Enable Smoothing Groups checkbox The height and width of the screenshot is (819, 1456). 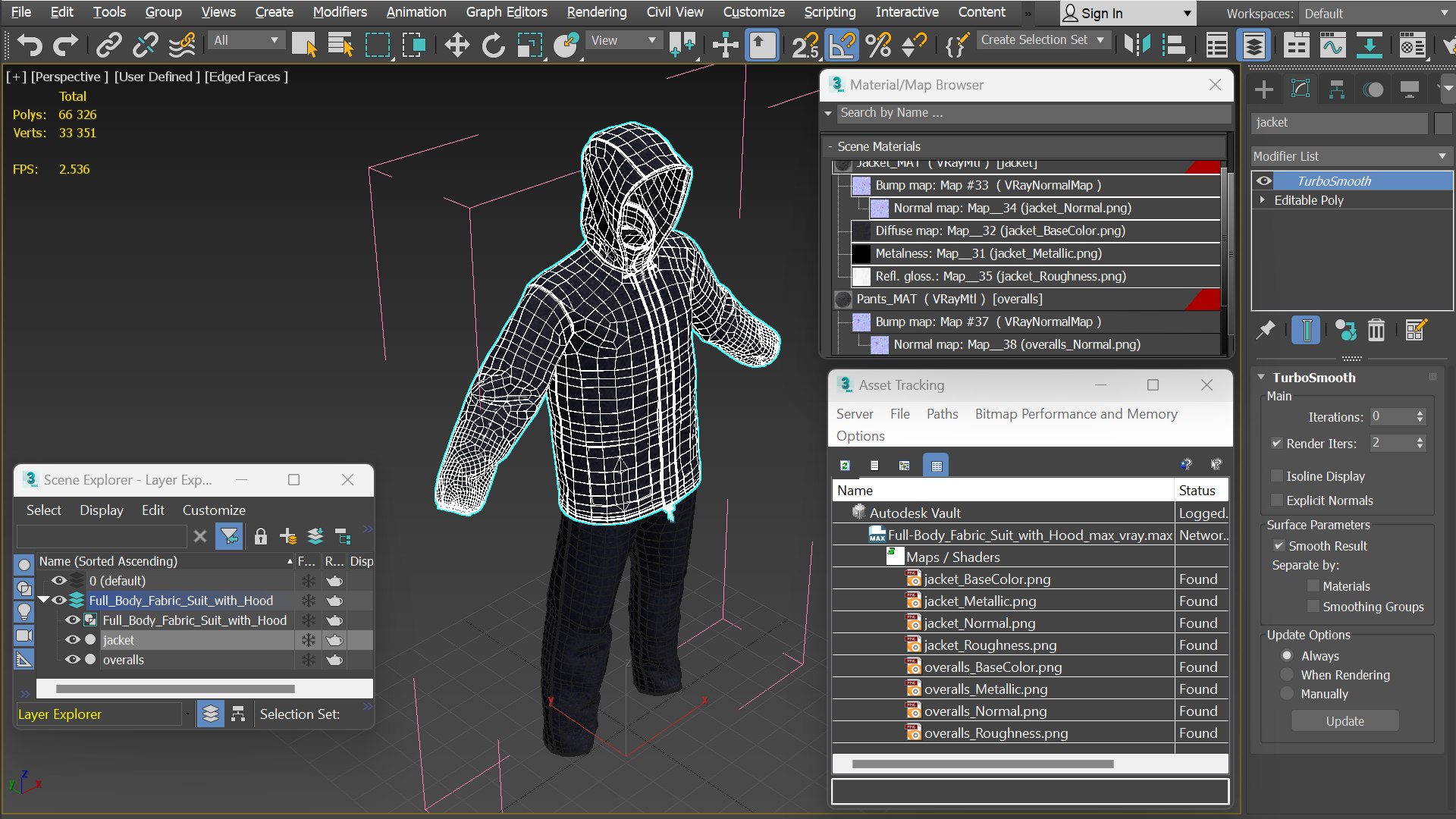[x=1313, y=607]
